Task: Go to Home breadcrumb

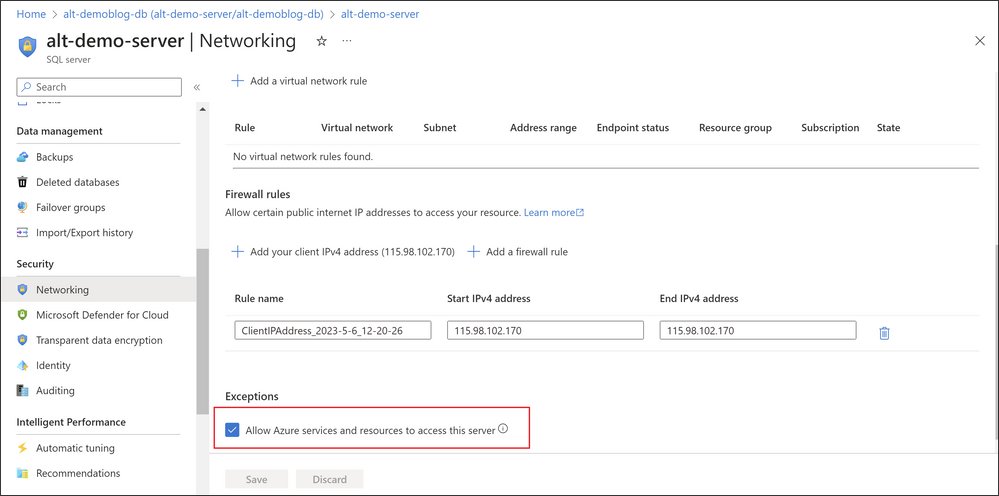Action: click(x=31, y=13)
